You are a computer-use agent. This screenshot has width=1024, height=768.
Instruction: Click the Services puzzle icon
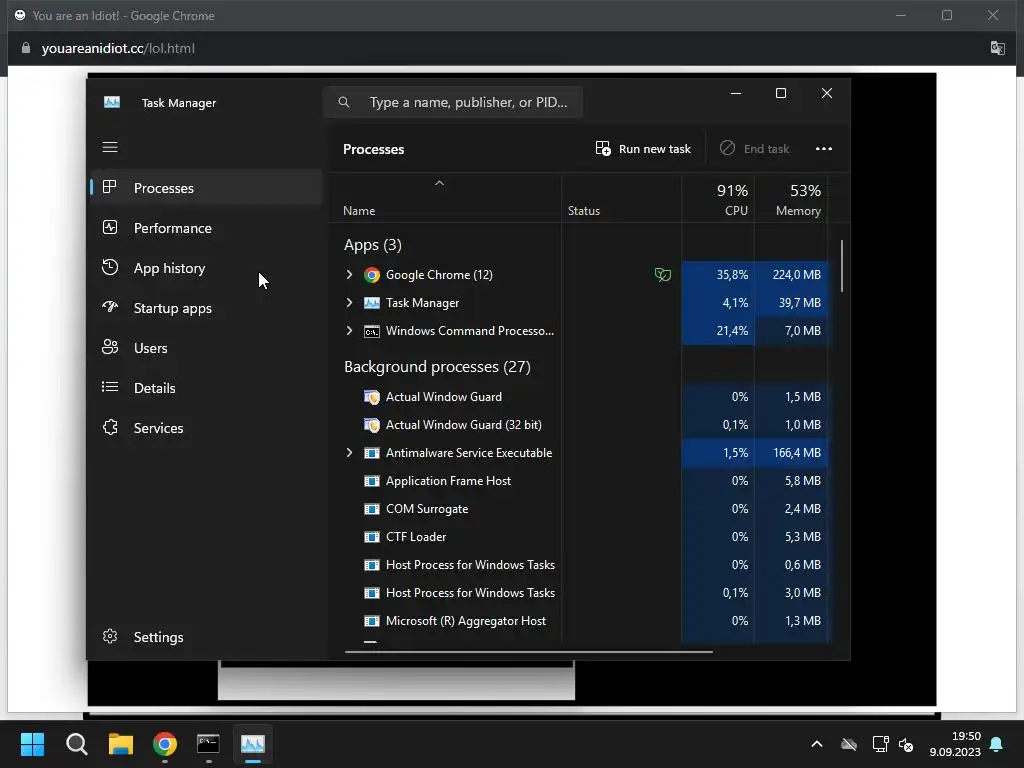[110, 427]
